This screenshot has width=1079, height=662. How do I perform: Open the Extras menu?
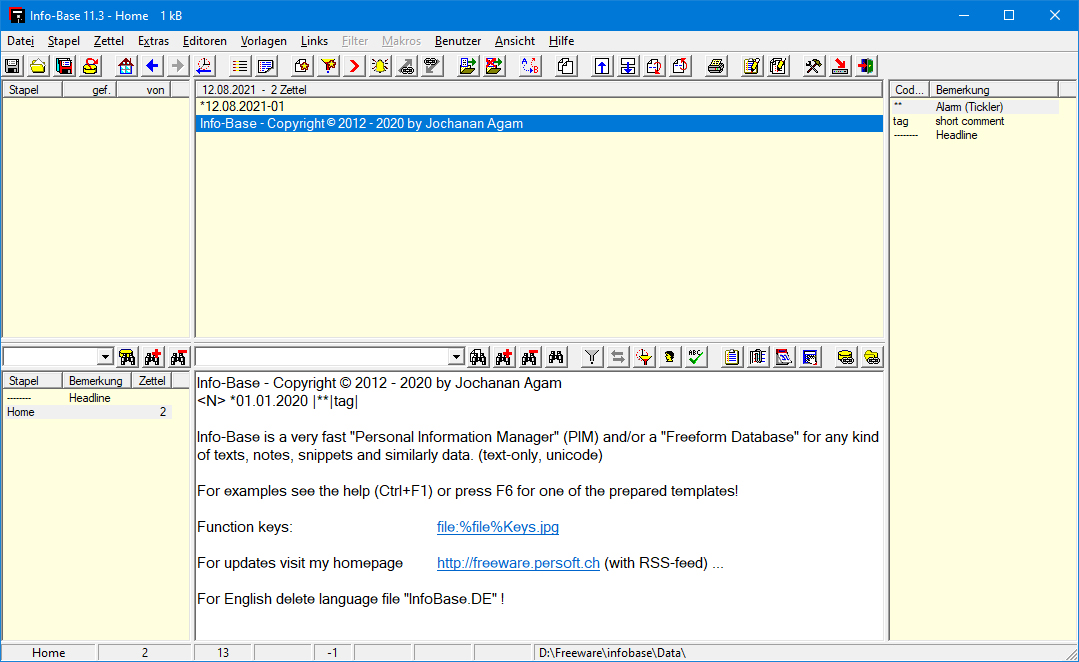pyautogui.click(x=153, y=41)
